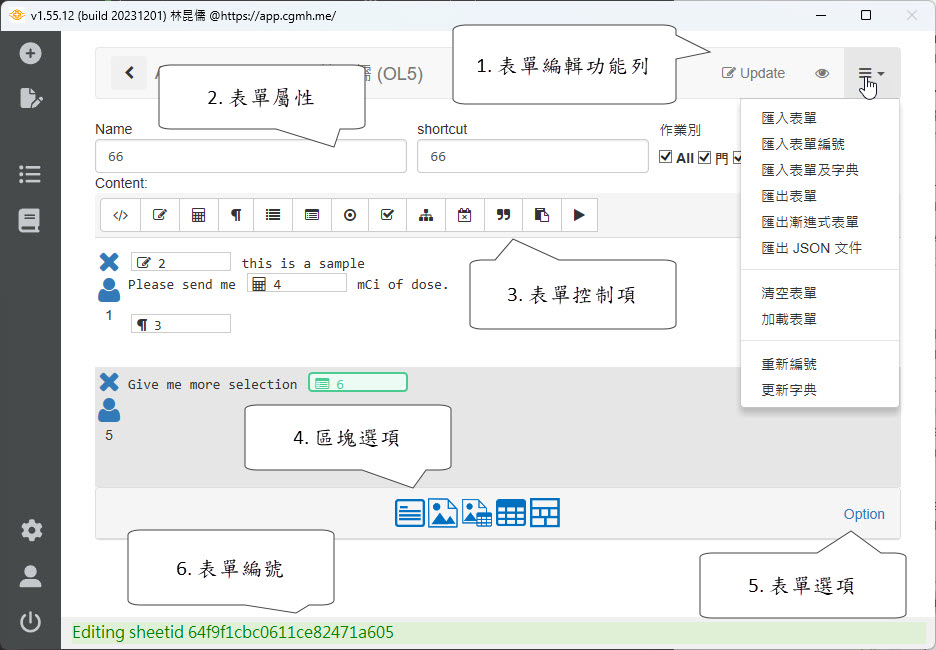Select the image-with-table block icon
Viewport: 936px width, 650px height.
coord(475,513)
